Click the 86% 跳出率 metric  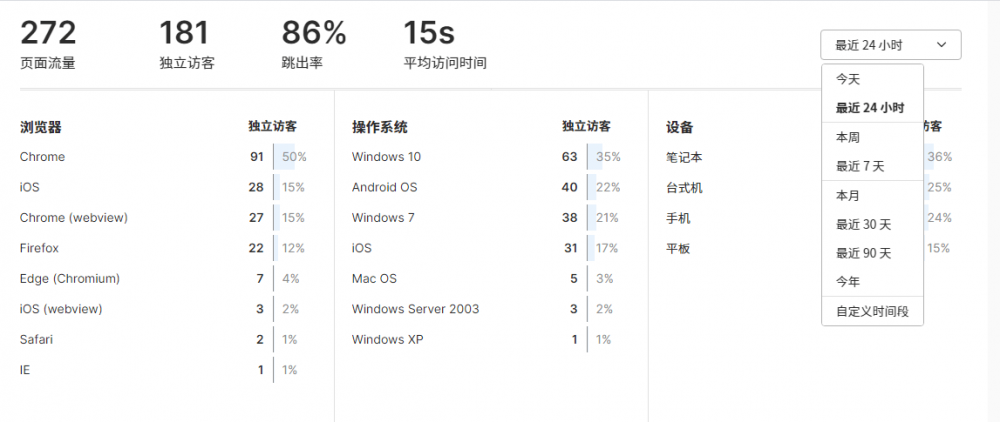coord(313,44)
